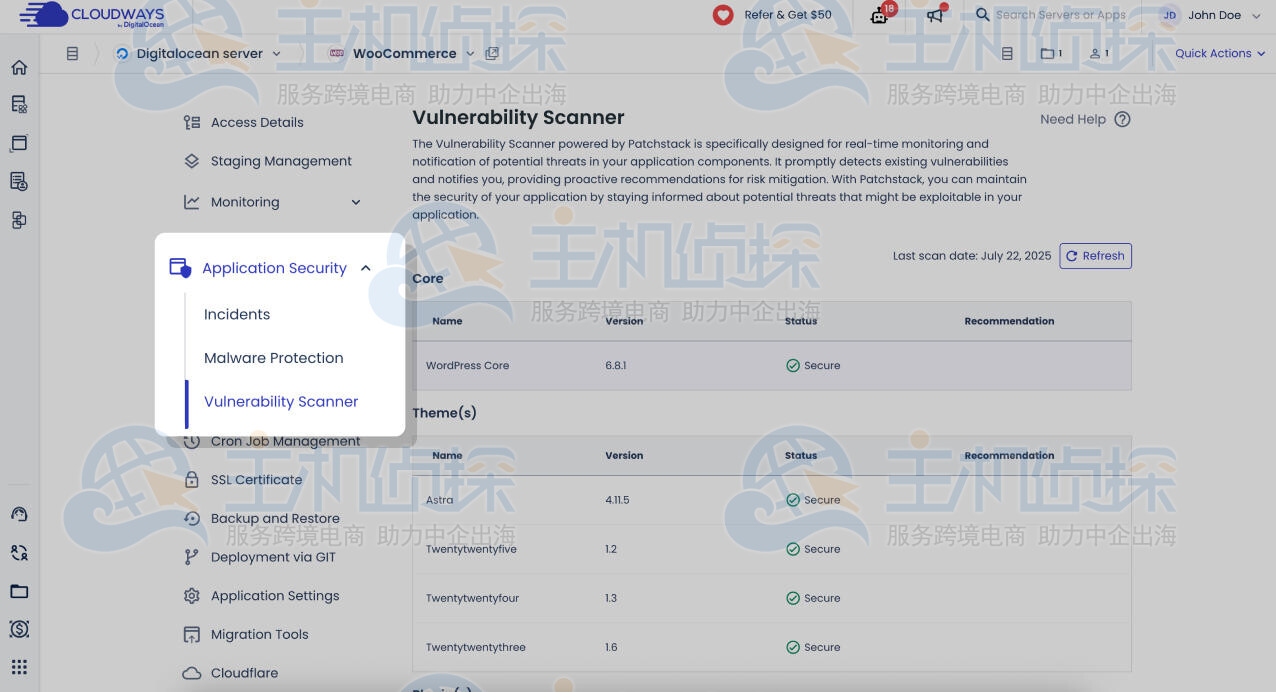Click the Secure status of WordPress Core

tap(813, 366)
